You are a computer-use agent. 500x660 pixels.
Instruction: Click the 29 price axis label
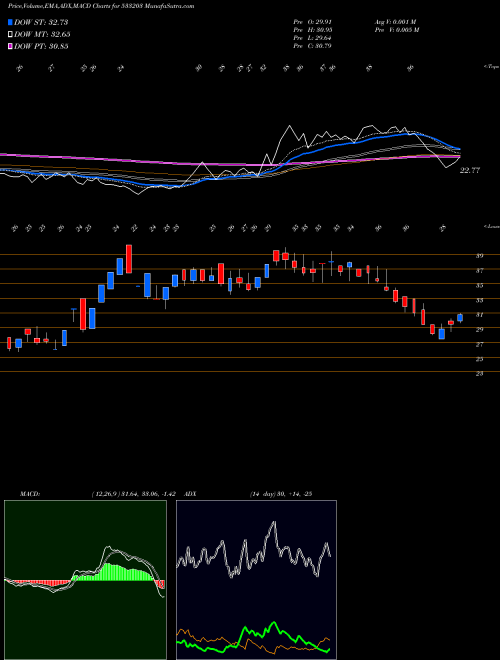point(479,330)
